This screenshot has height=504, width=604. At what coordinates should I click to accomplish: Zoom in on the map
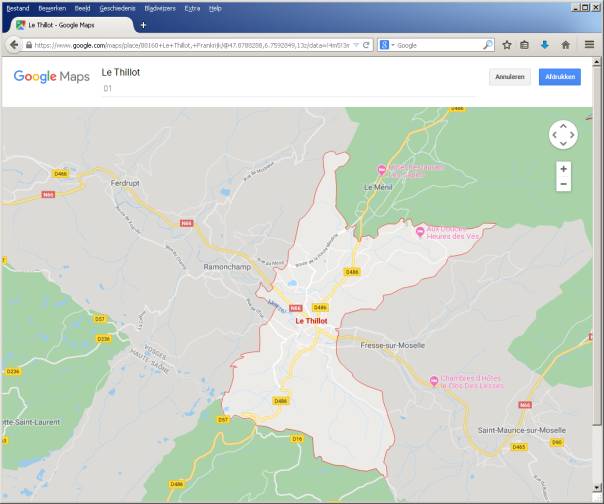point(563,169)
